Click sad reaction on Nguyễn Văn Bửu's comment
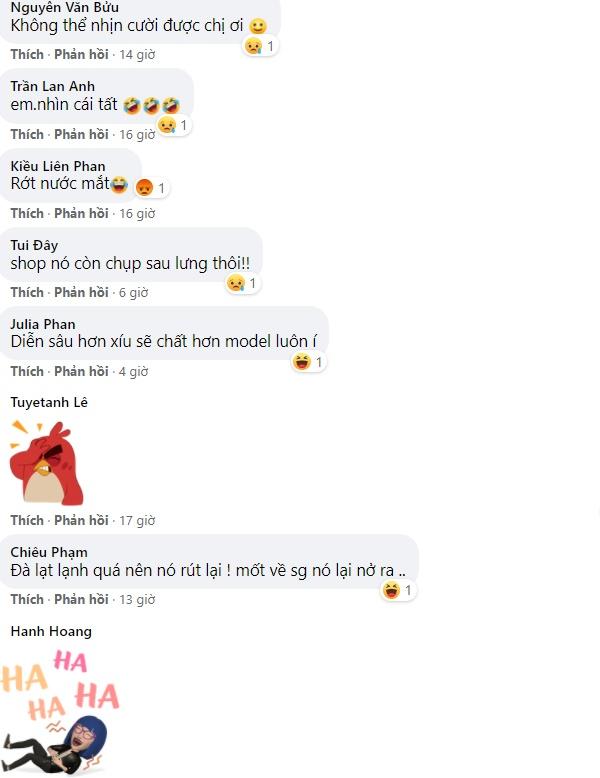Viewport: 600px width, 778px height. [260, 46]
